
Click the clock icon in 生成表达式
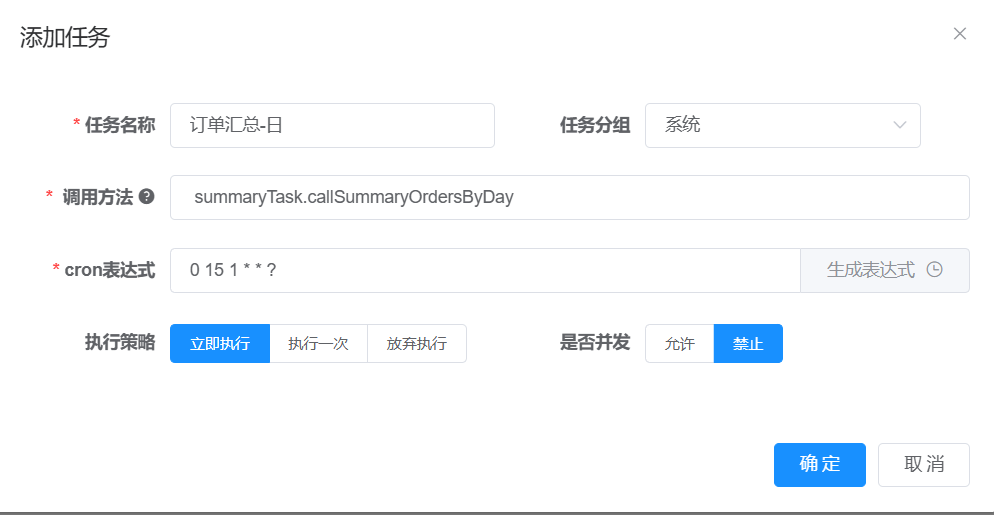click(x=935, y=270)
